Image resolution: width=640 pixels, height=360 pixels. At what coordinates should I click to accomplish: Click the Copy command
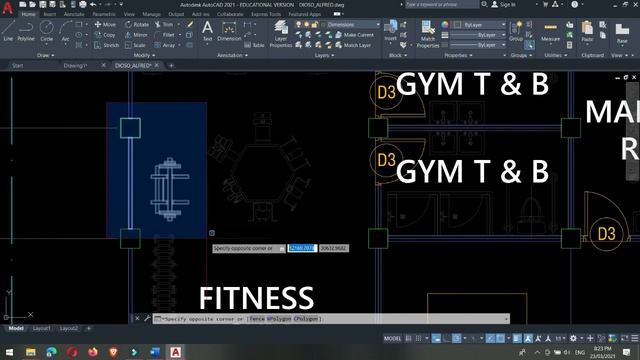(x=105, y=35)
